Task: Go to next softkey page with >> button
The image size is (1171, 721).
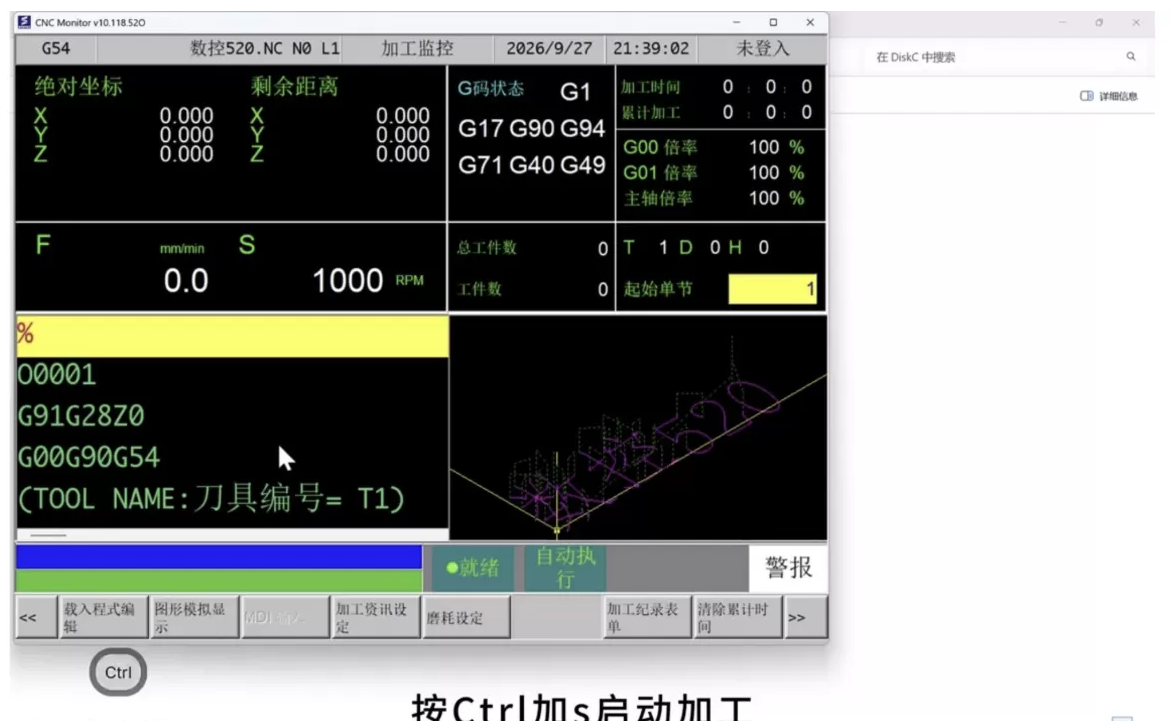Action: point(805,617)
